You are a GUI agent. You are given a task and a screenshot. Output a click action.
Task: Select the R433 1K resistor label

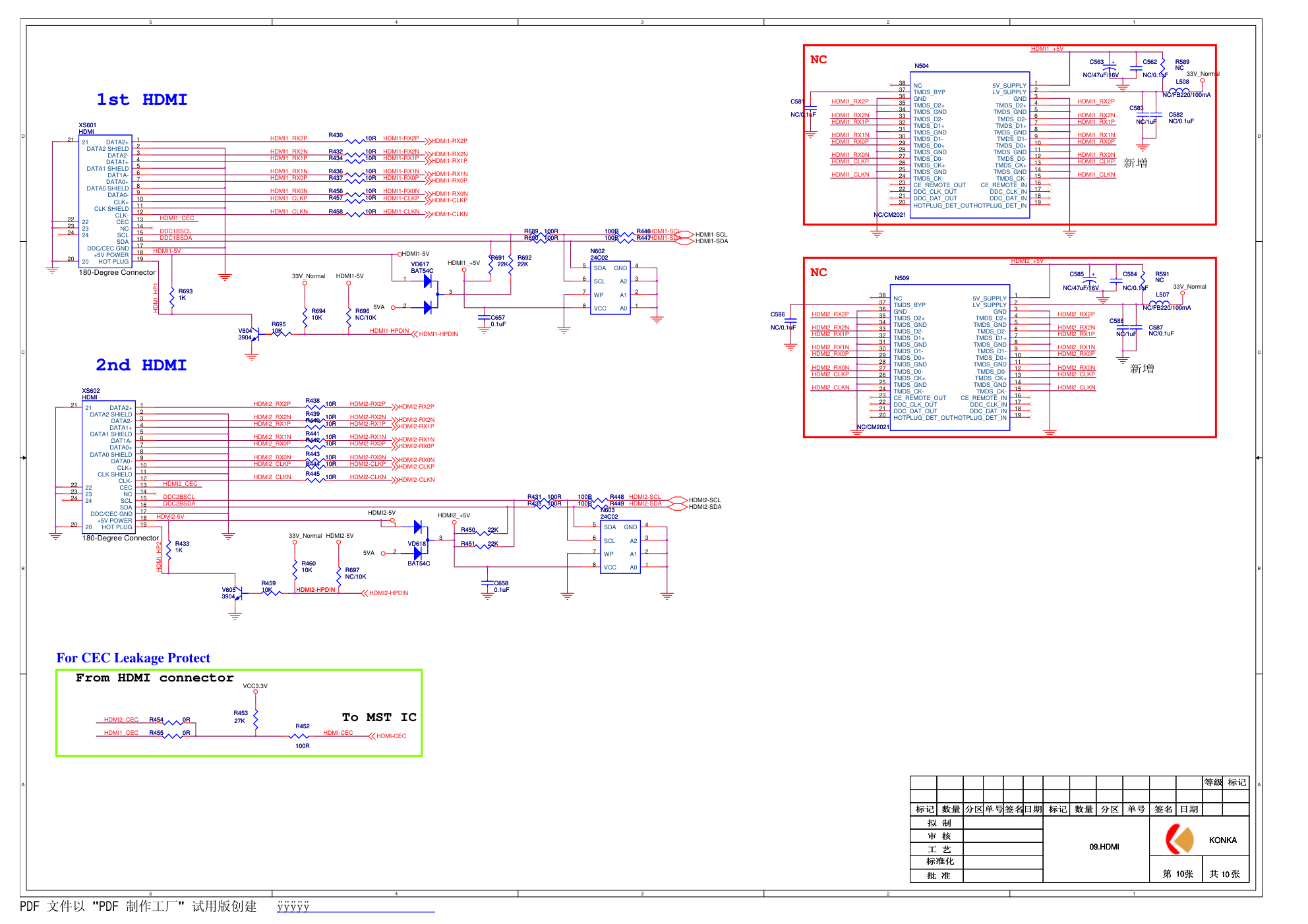point(181,547)
